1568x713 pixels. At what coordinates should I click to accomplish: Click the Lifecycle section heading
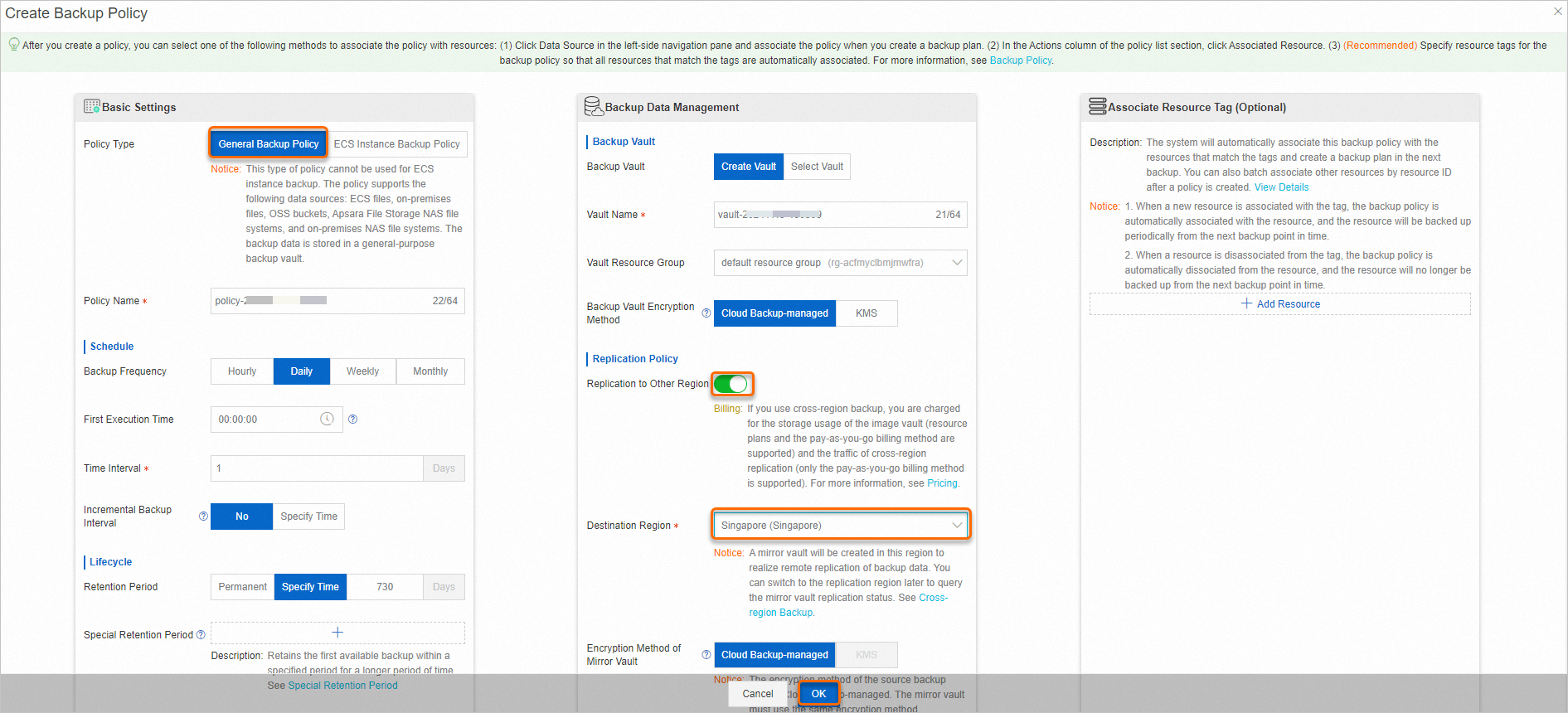111,562
